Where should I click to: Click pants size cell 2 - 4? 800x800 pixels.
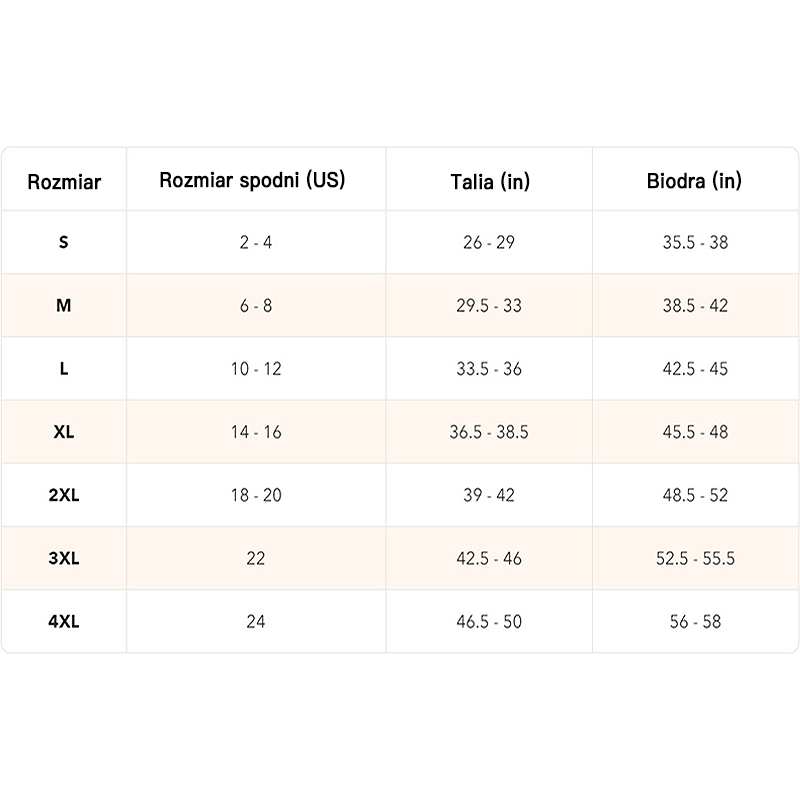[256, 243]
